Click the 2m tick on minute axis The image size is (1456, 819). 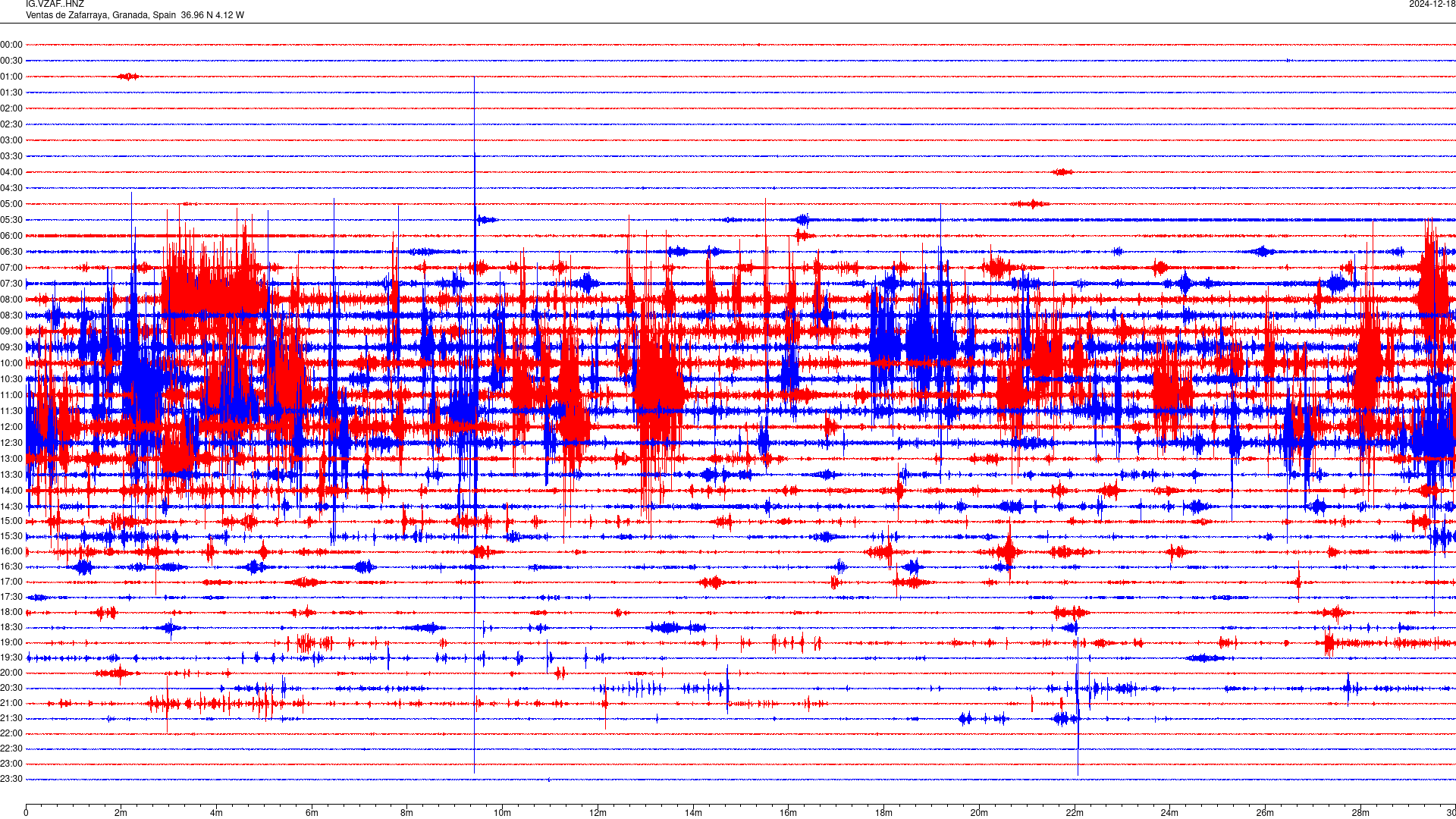pos(121,813)
